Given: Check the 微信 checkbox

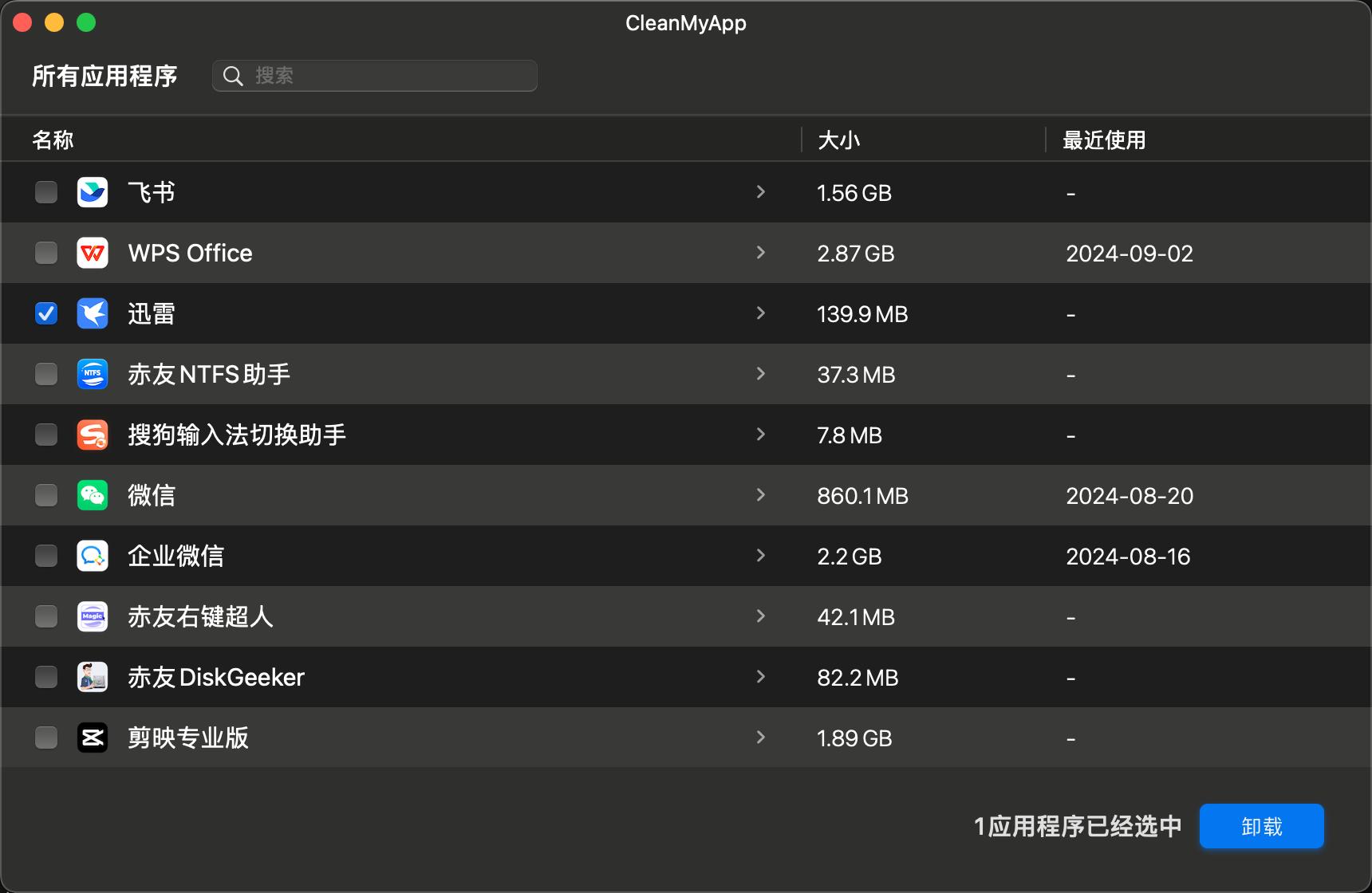Looking at the screenshot, I should click(x=46, y=495).
